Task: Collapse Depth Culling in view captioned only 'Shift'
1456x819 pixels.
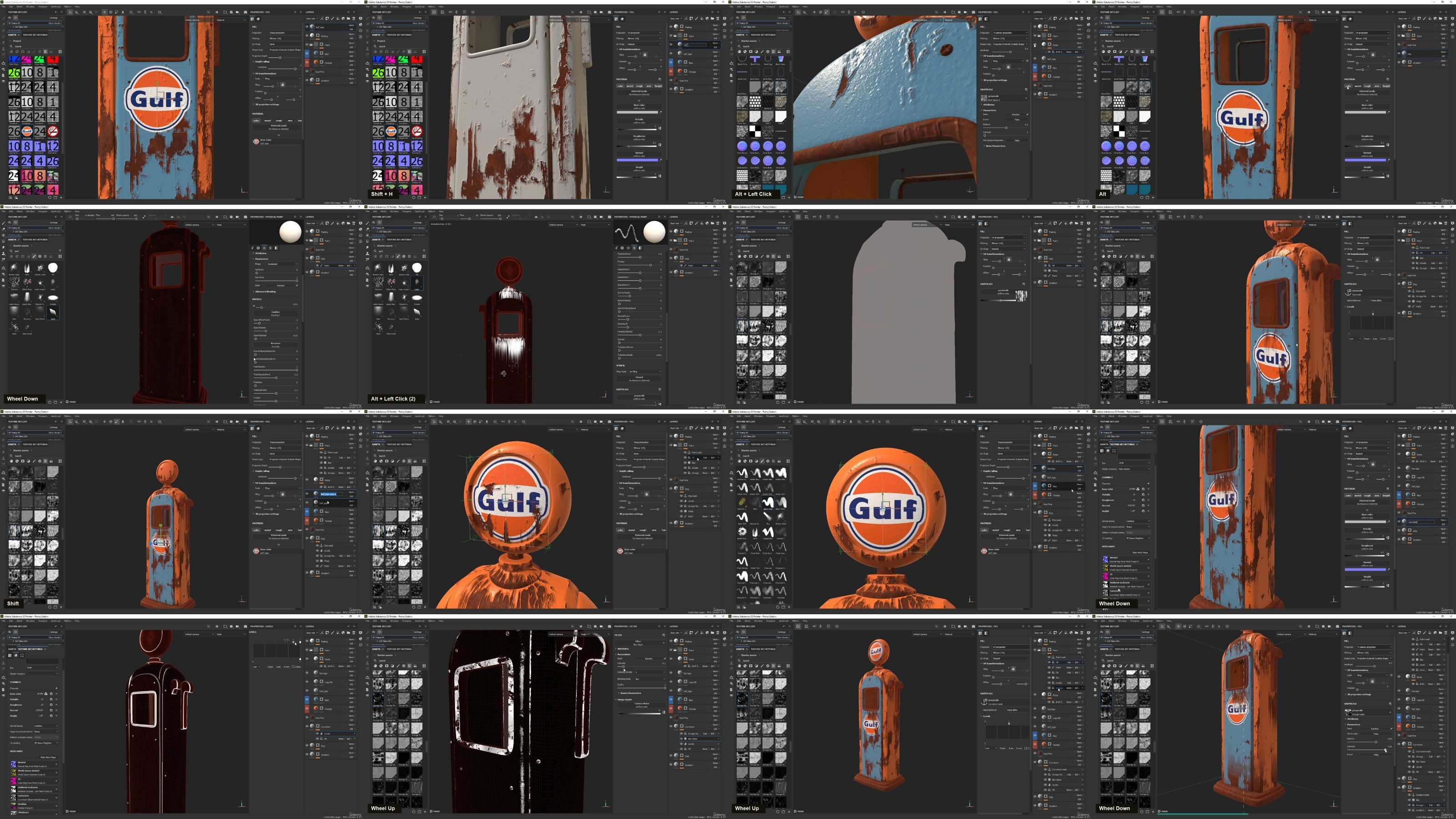Action: point(254,471)
